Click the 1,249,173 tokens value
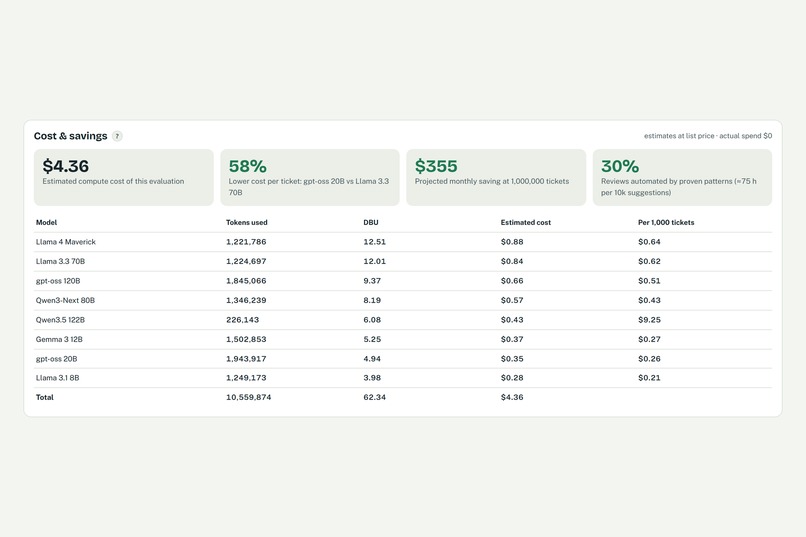Screen dimensions: 806x537 pos(246,378)
